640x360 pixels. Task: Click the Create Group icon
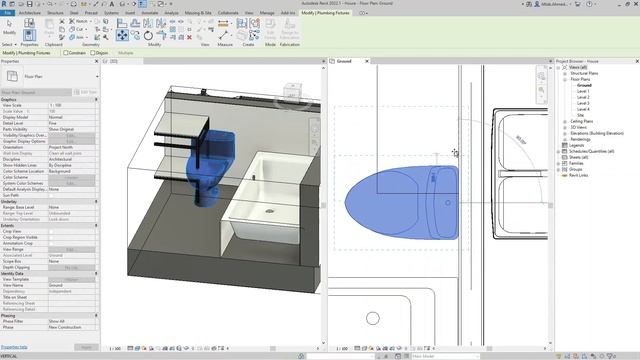click(254, 23)
